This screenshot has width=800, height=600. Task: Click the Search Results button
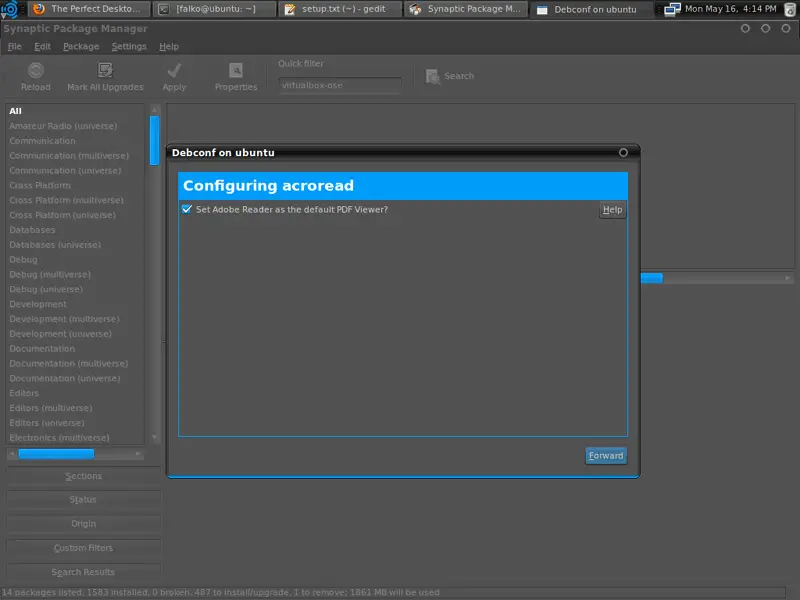click(84, 572)
